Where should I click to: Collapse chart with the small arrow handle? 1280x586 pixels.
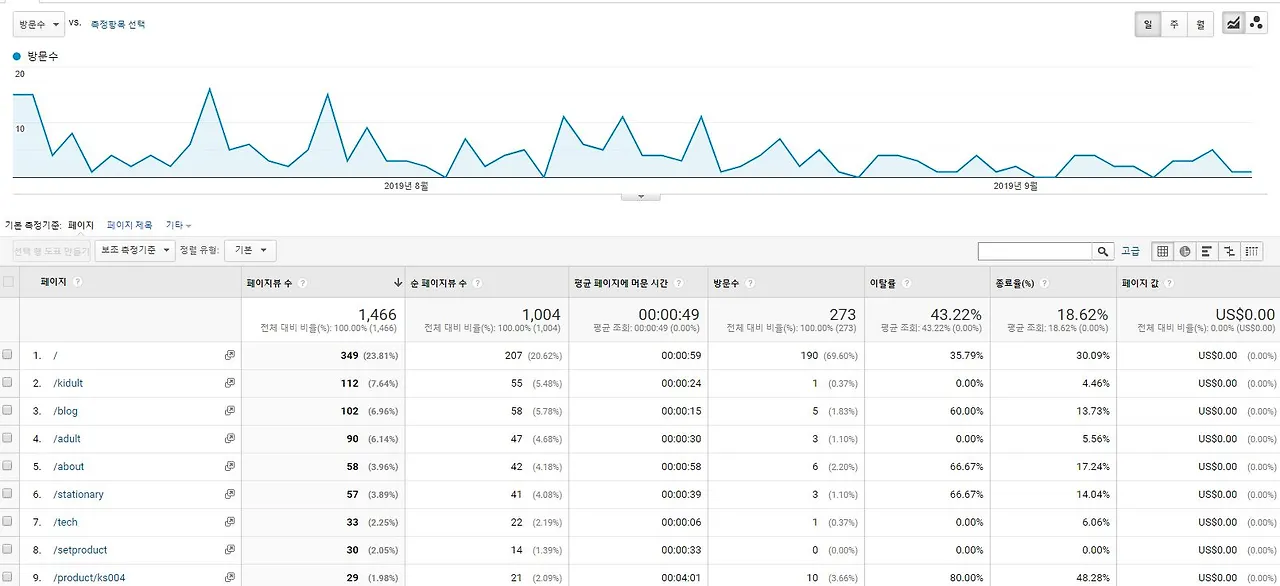click(641, 196)
